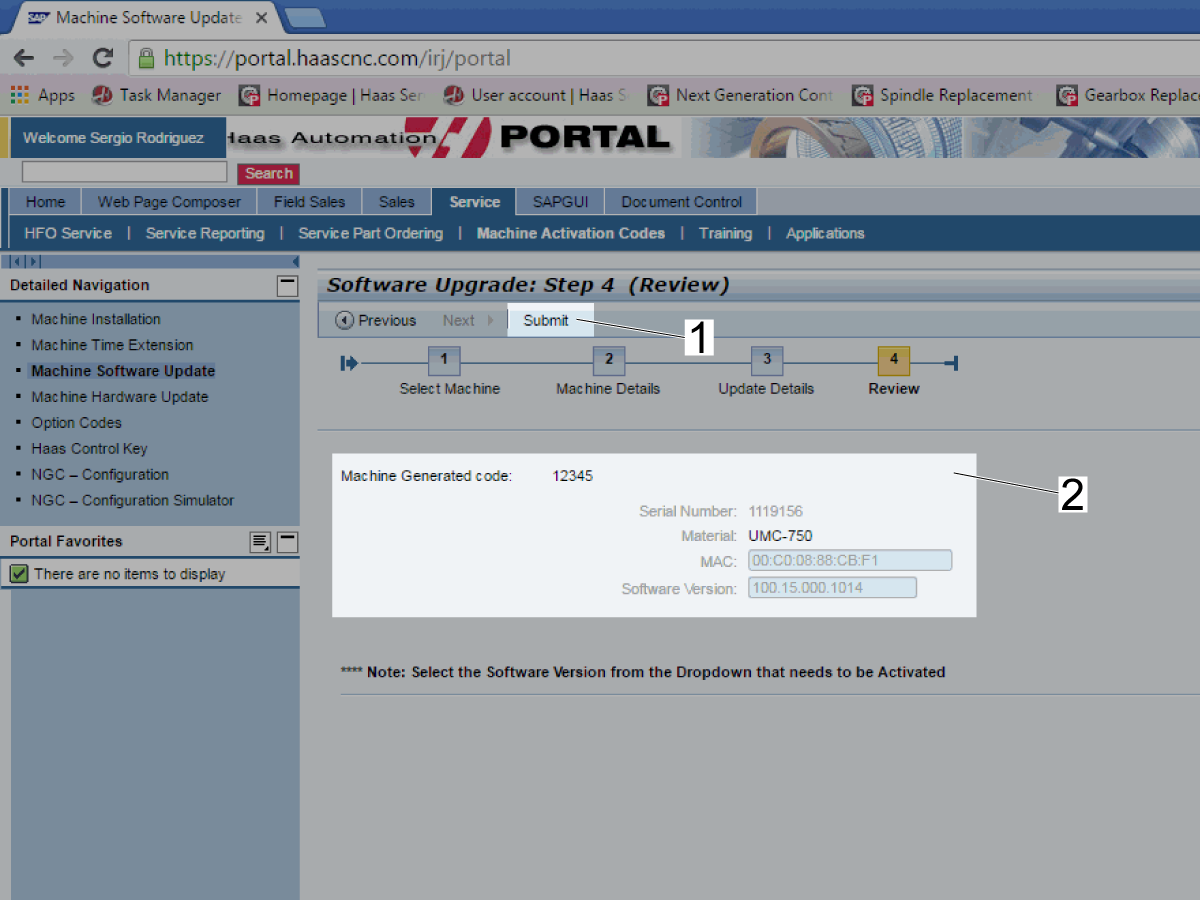This screenshot has width=1200, height=900.
Task: Collapse the Portal Favorites panel
Action: coord(287,542)
